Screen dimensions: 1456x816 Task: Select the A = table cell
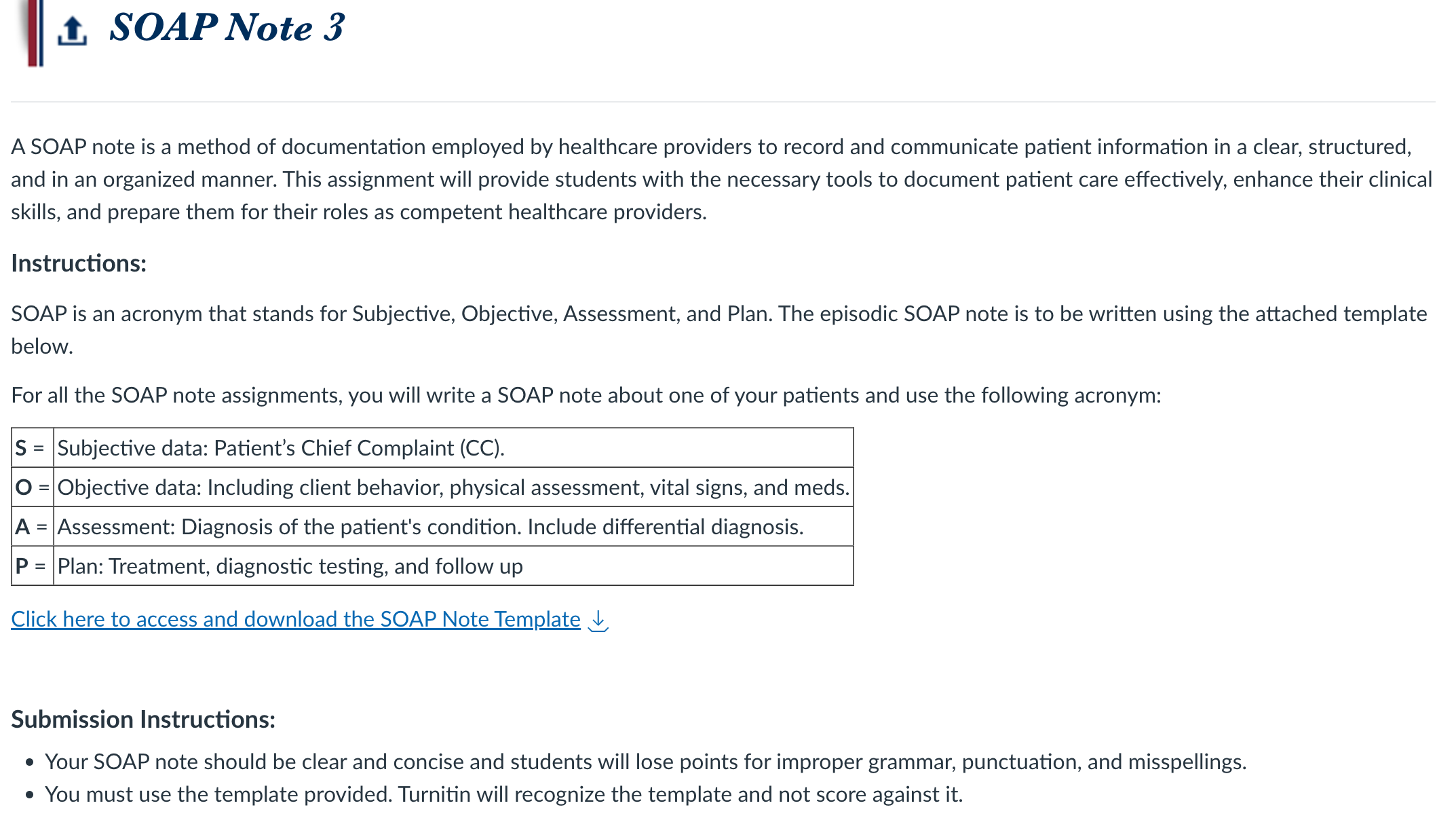click(x=32, y=527)
